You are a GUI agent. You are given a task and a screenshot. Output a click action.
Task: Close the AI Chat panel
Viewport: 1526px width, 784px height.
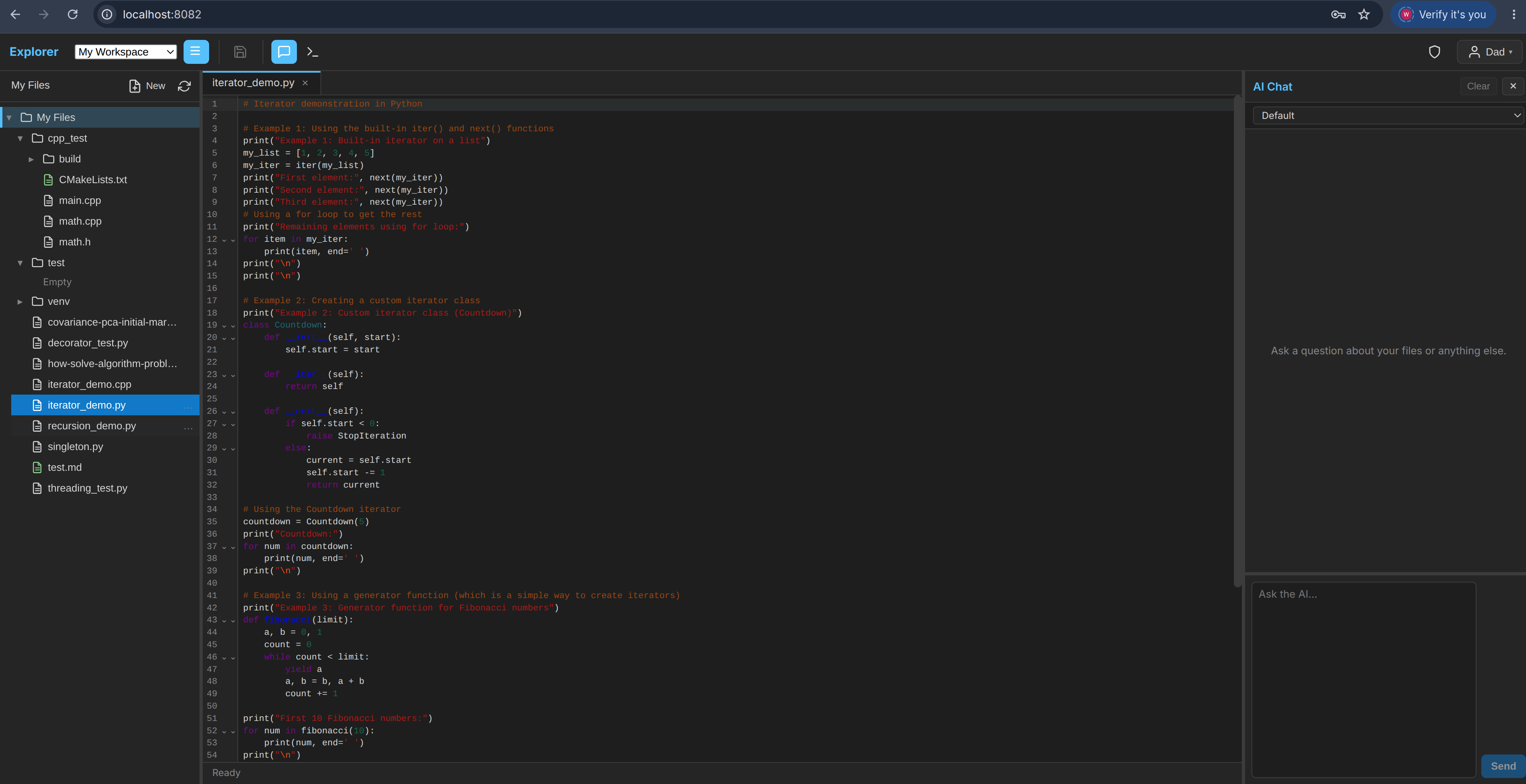point(1513,87)
